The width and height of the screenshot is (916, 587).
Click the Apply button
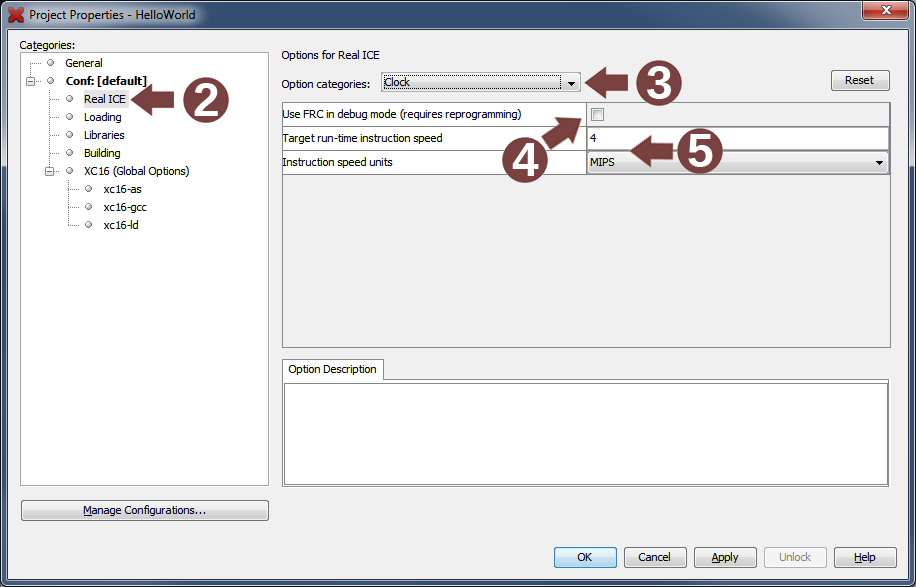(x=724, y=557)
